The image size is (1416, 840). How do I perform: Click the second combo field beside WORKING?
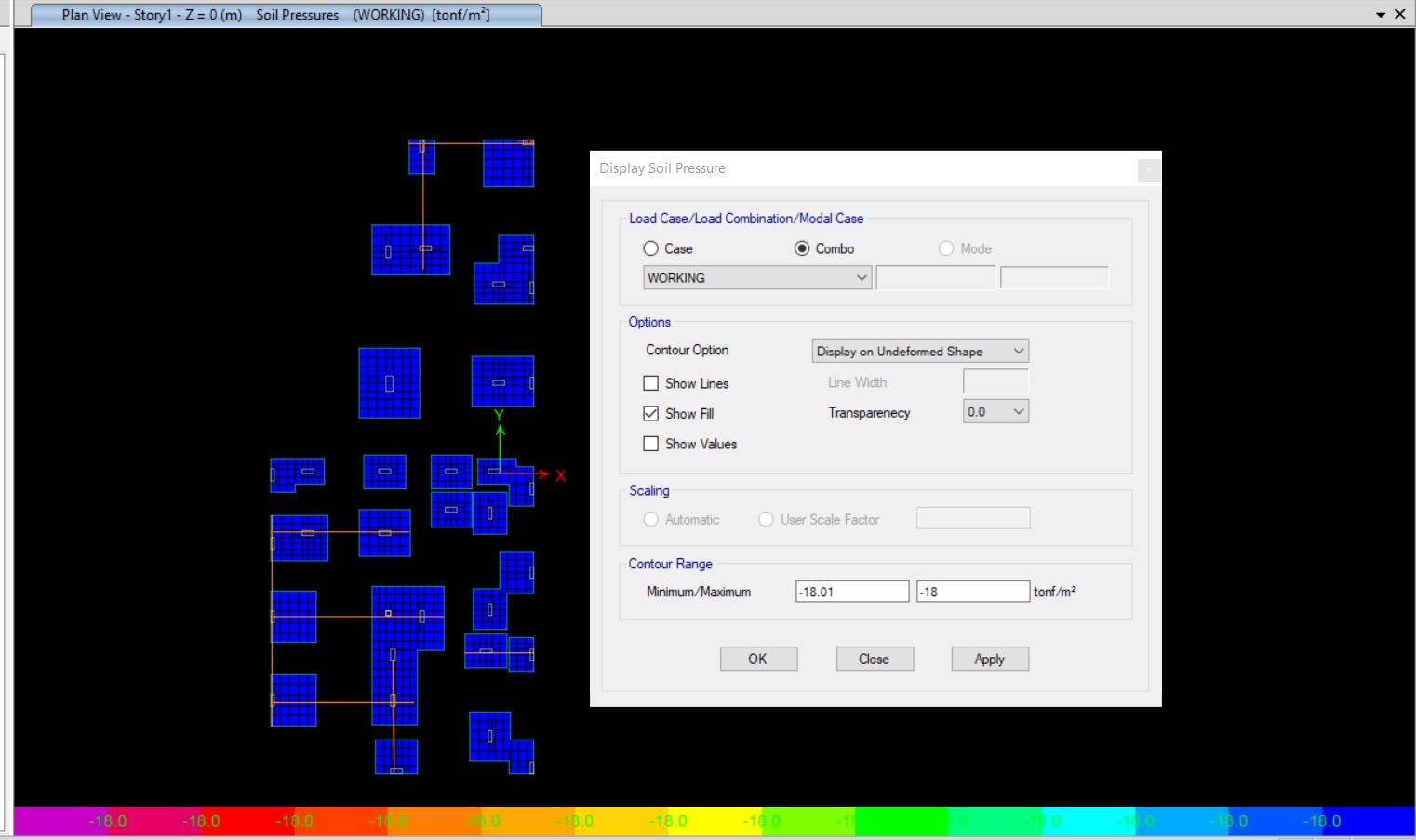935,278
